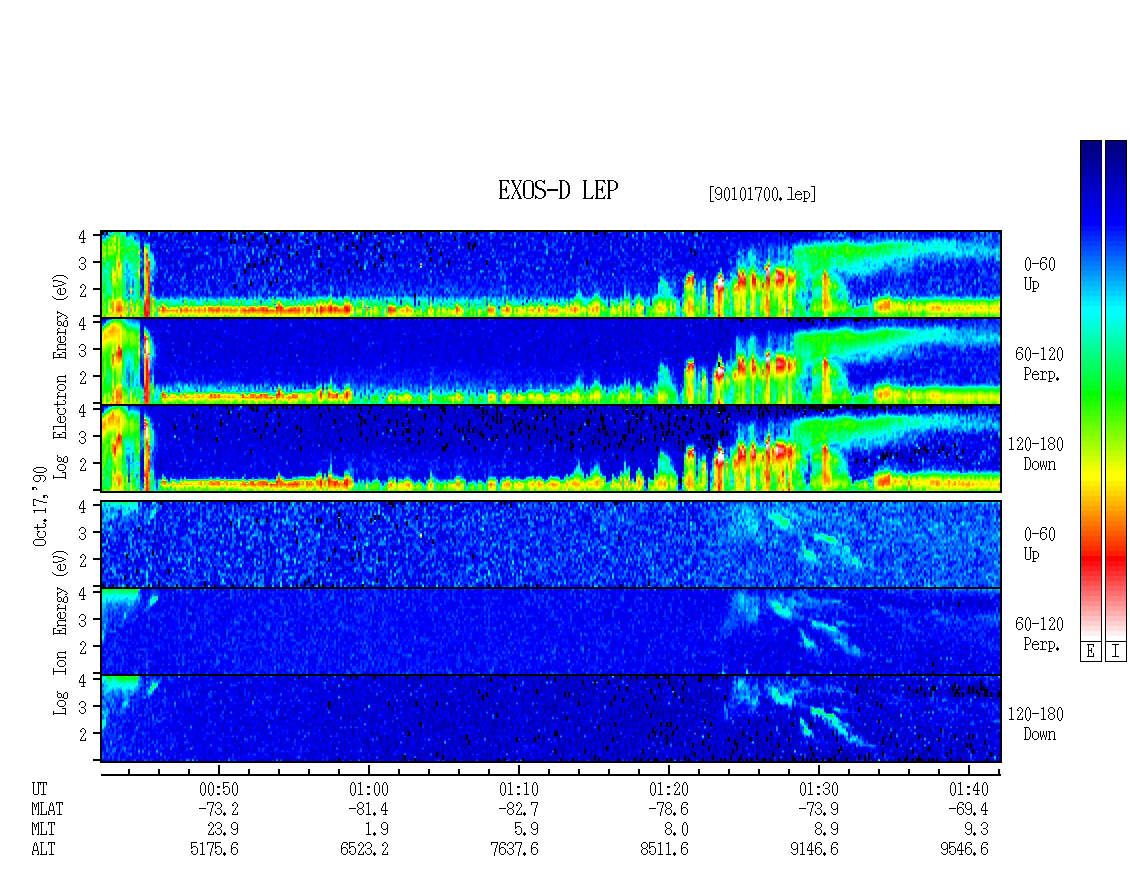Click the 01:10 time label
This screenshot has height=875, width=1130.
click(x=519, y=789)
